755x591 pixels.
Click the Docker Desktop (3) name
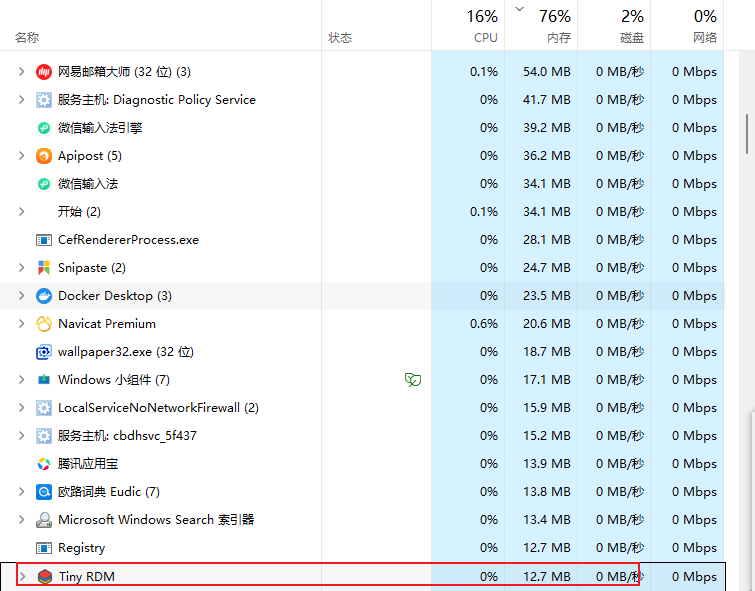click(115, 296)
